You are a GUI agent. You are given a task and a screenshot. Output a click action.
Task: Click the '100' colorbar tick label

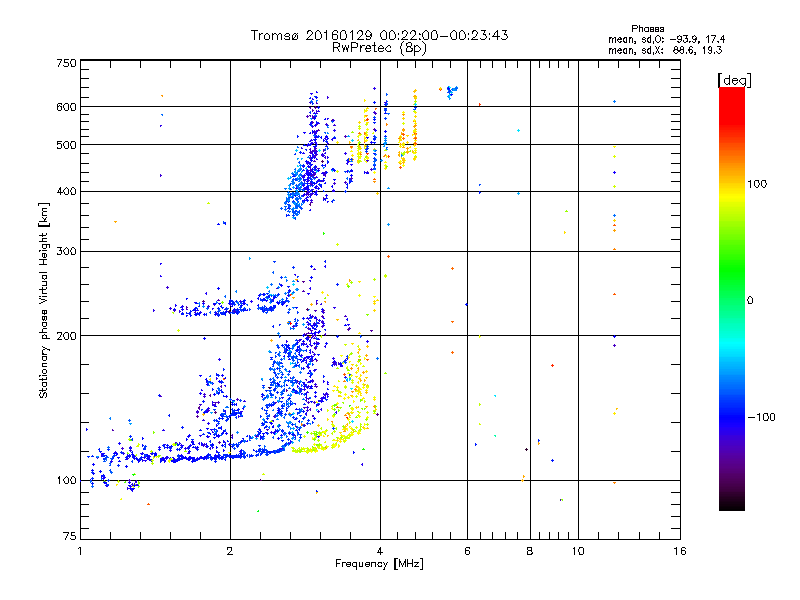[x=757, y=184]
